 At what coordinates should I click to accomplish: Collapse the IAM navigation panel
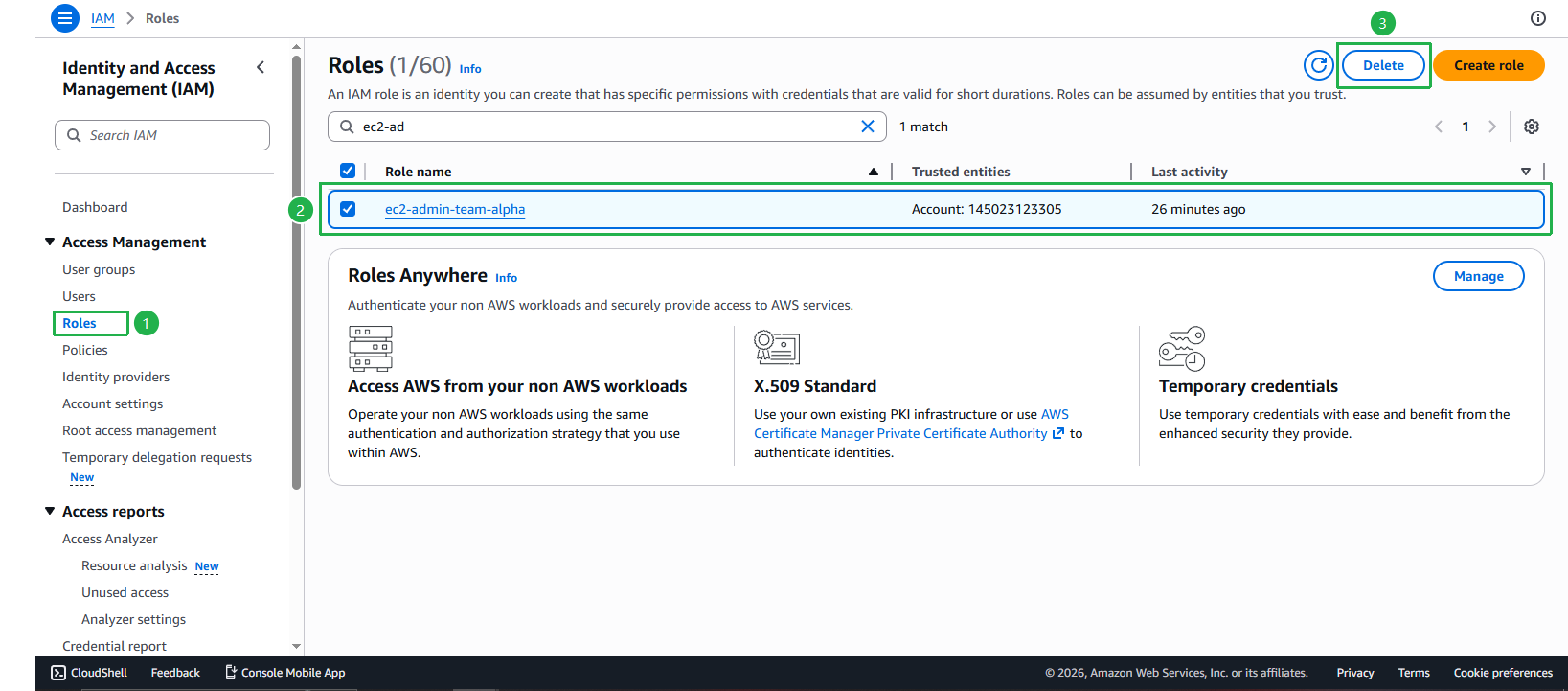coord(261,67)
